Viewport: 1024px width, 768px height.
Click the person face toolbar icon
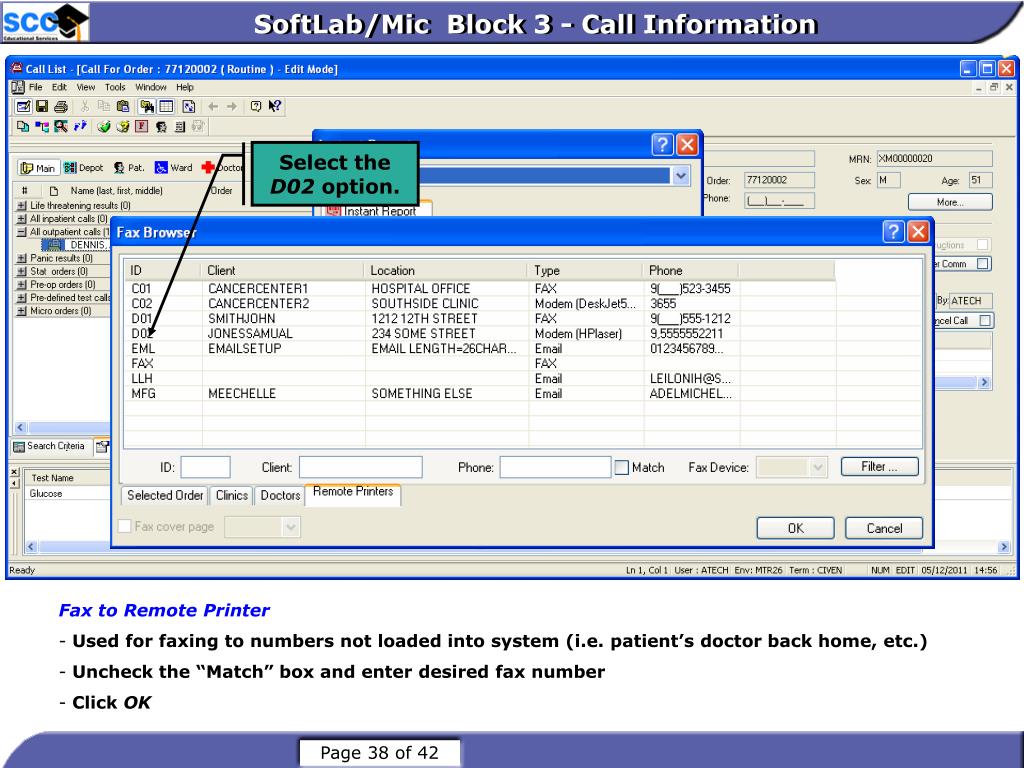161,126
